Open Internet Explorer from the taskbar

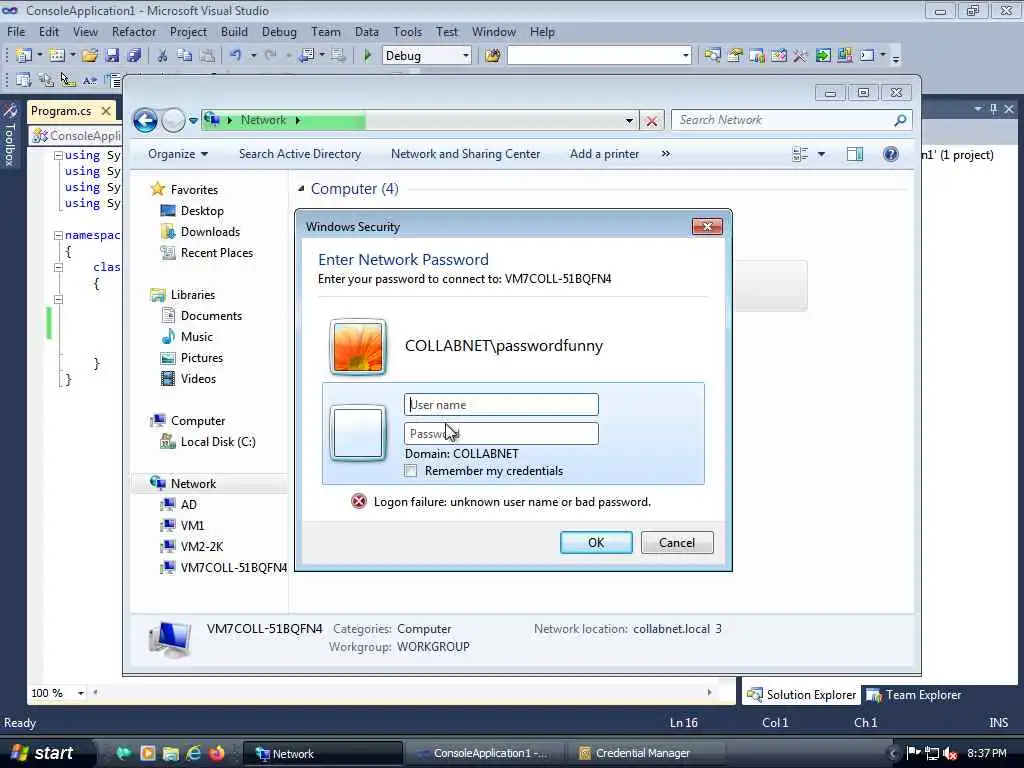pos(194,753)
